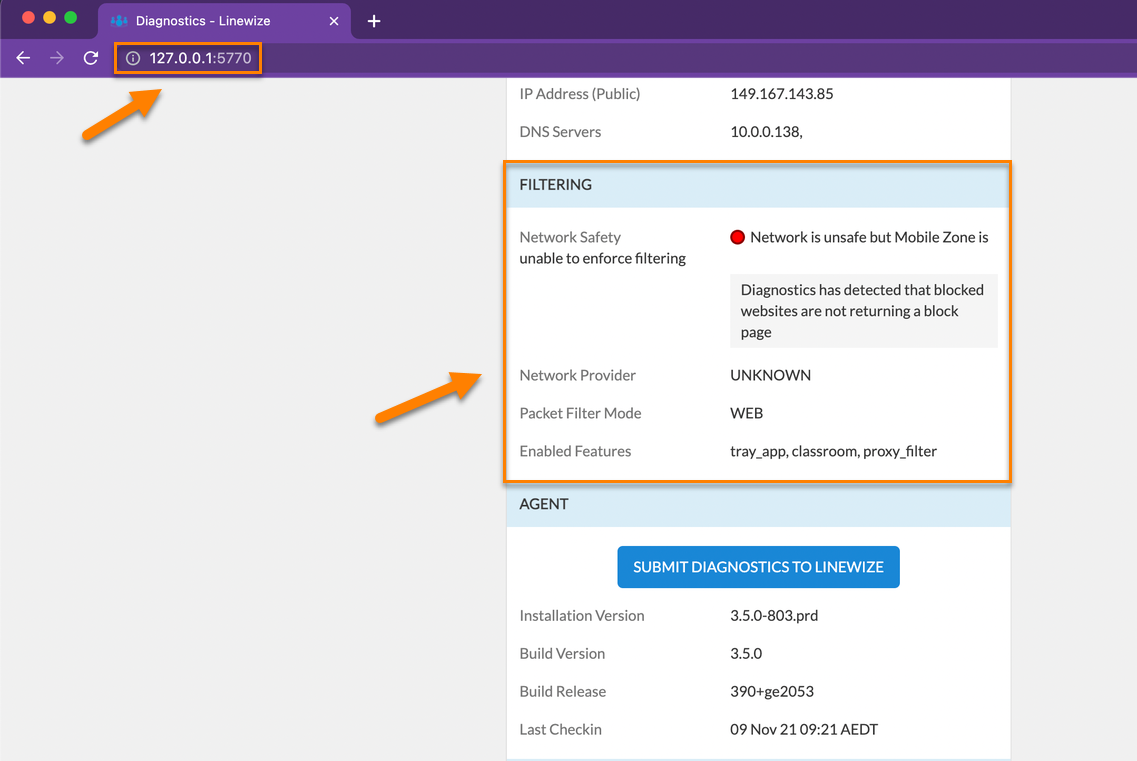Select Build Release value 390+ge2053
This screenshot has height=761, width=1137.
(772, 691)
